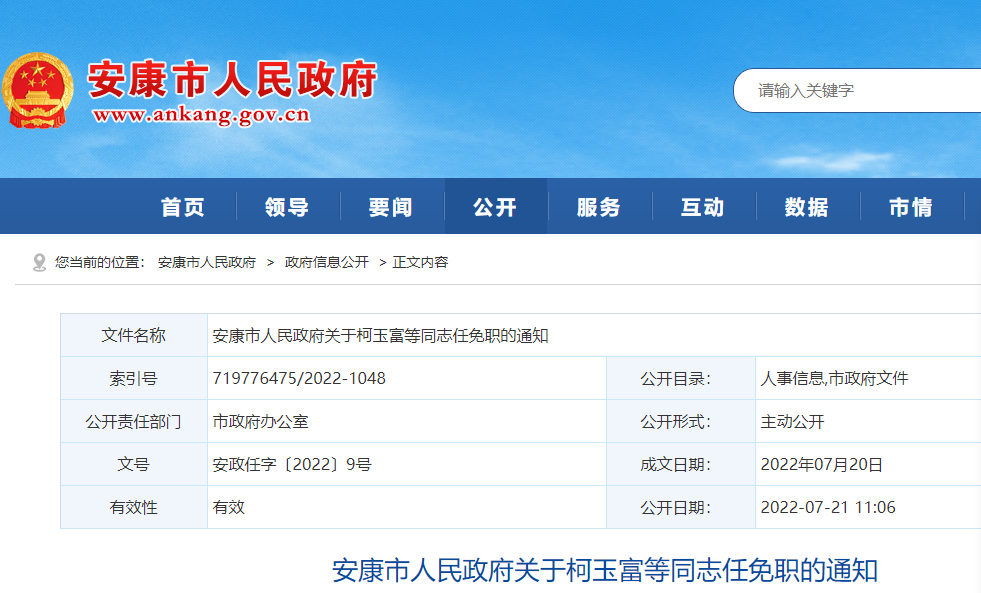Click the 索引号 label cell
The image size is (981, 593).
point(134,378)
